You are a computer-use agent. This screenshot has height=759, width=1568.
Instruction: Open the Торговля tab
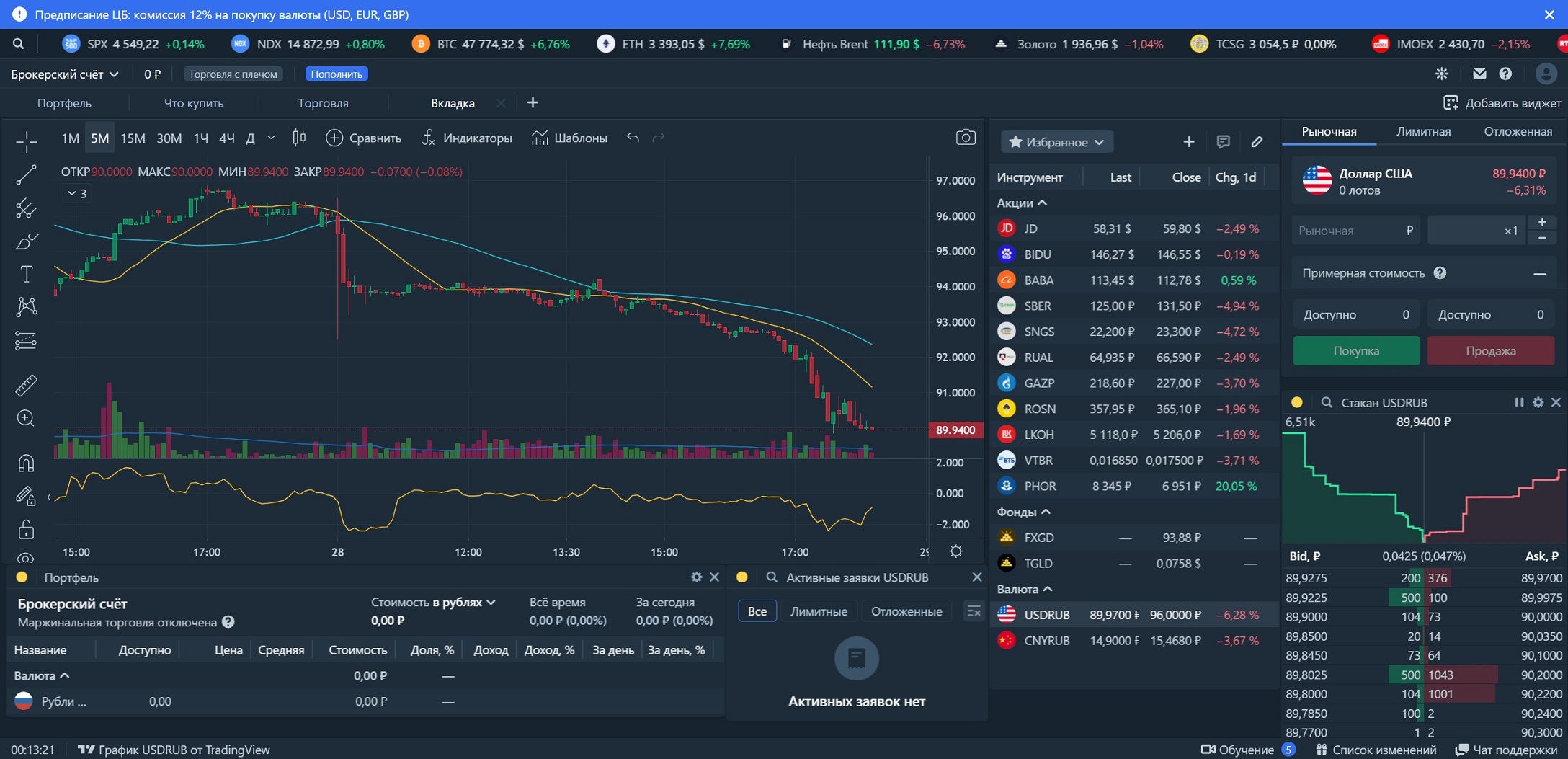point(323,103)
